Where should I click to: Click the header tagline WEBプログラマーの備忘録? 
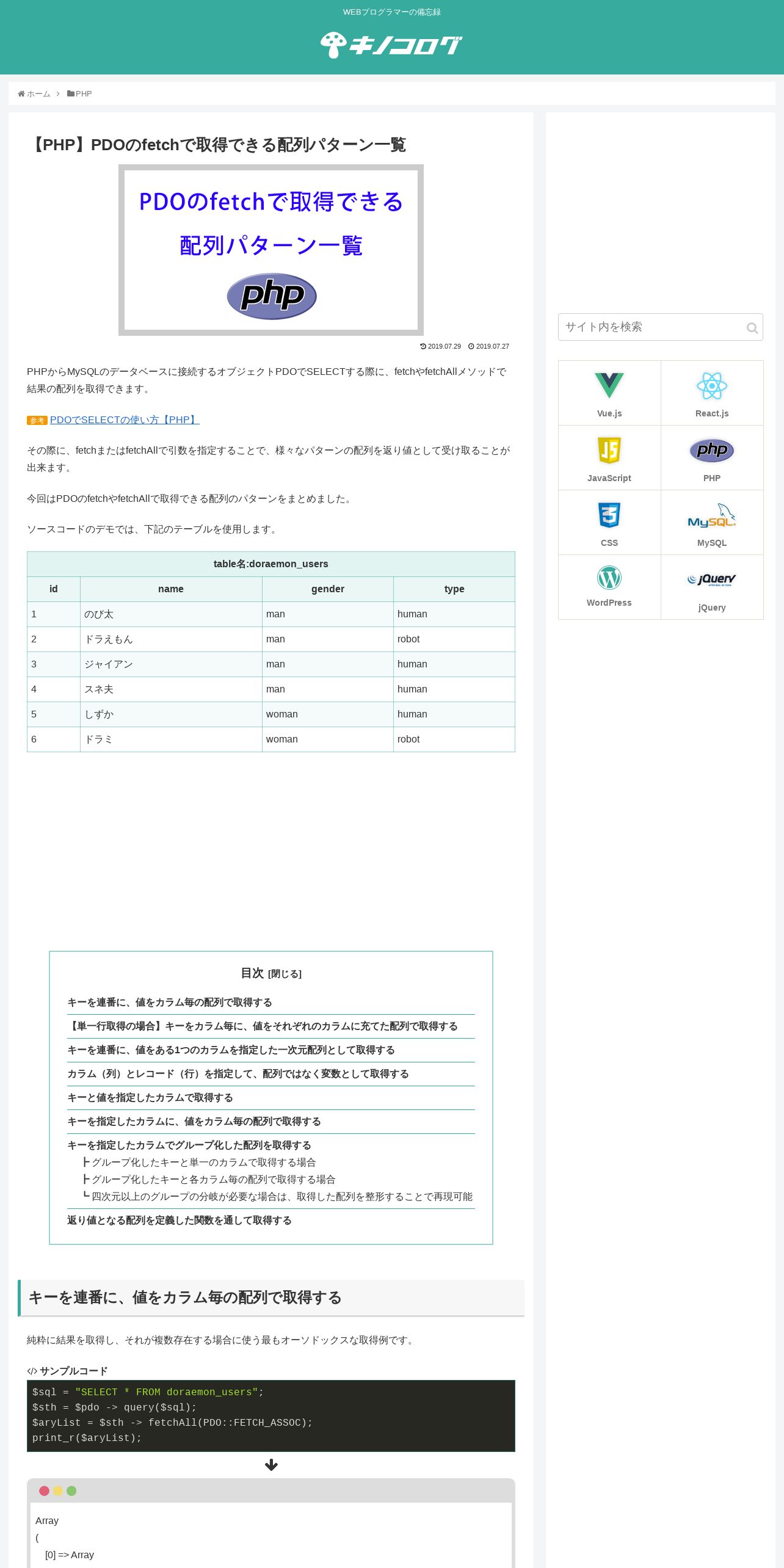[x=392, y=12]
